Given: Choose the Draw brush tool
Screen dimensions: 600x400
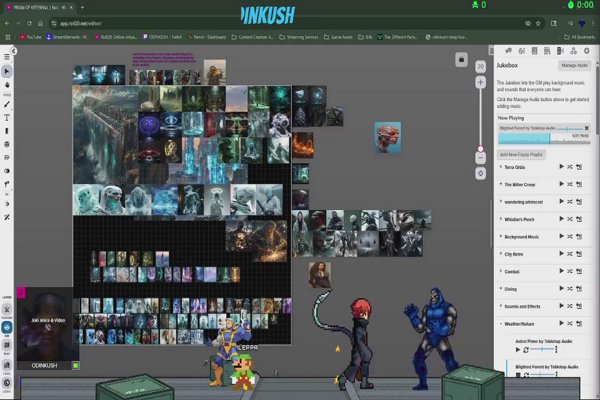Looking at the screenshot, I should pyautogui.click(x=7, y=104).
